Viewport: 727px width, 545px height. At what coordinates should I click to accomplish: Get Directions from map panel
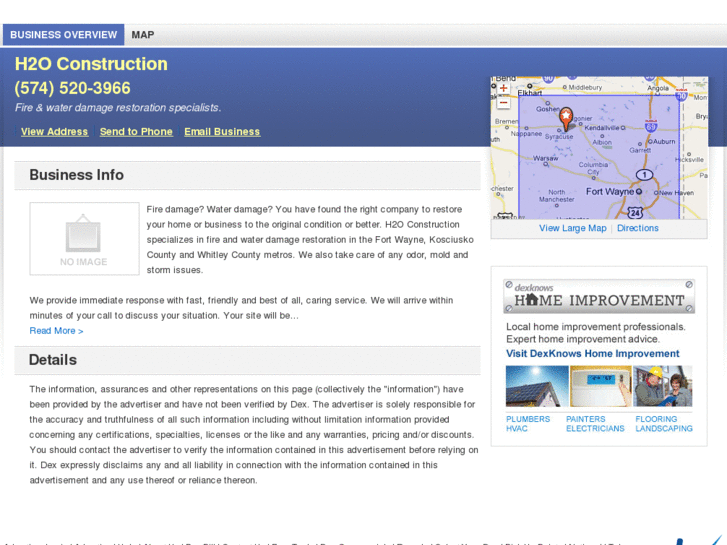point(638,228)
